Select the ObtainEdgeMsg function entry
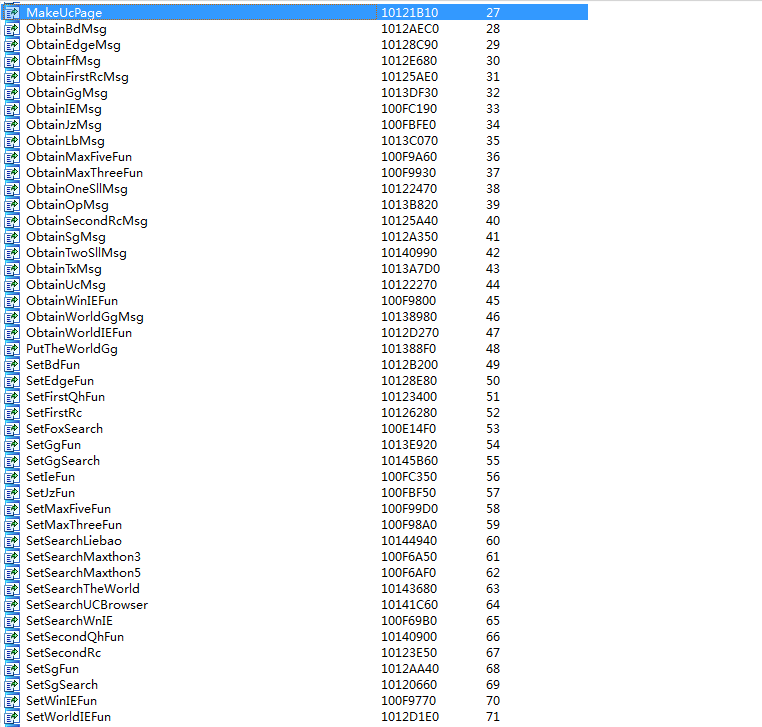Screen dimensions: 762x727 tap(73, 45)
